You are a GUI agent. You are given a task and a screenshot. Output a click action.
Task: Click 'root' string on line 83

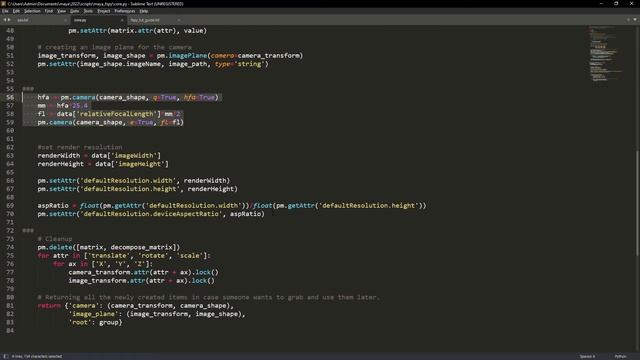(x=80, y=322)
